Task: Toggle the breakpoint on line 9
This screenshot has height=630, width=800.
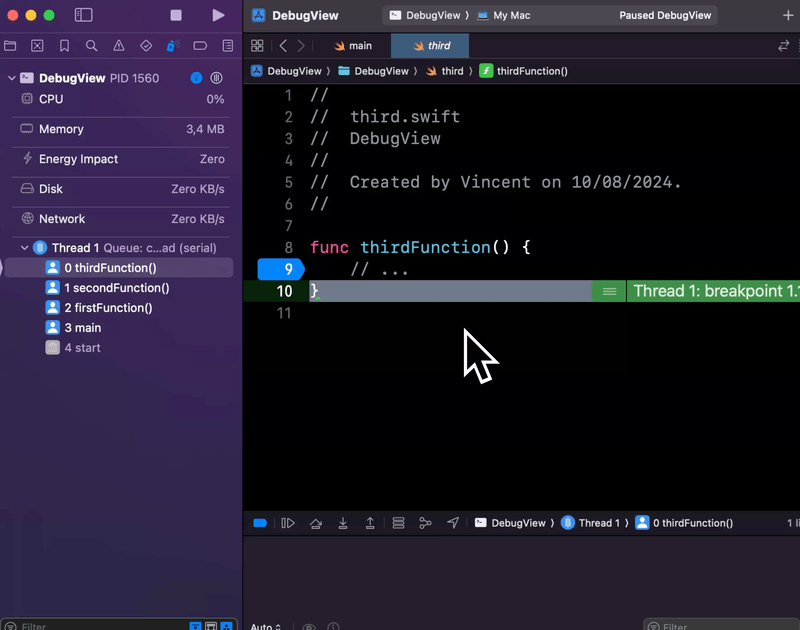Action: pyautogui.click(x=281, y=269)
